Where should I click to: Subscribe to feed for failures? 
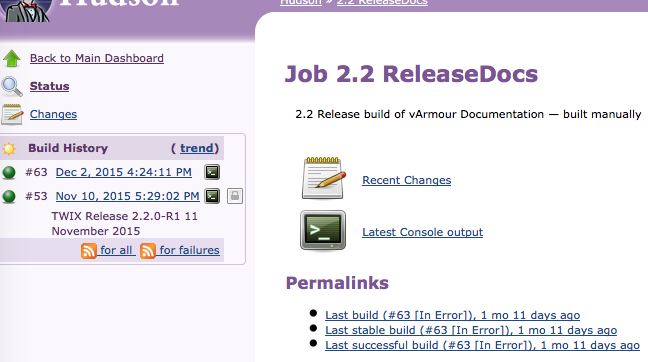click(190, 250)
